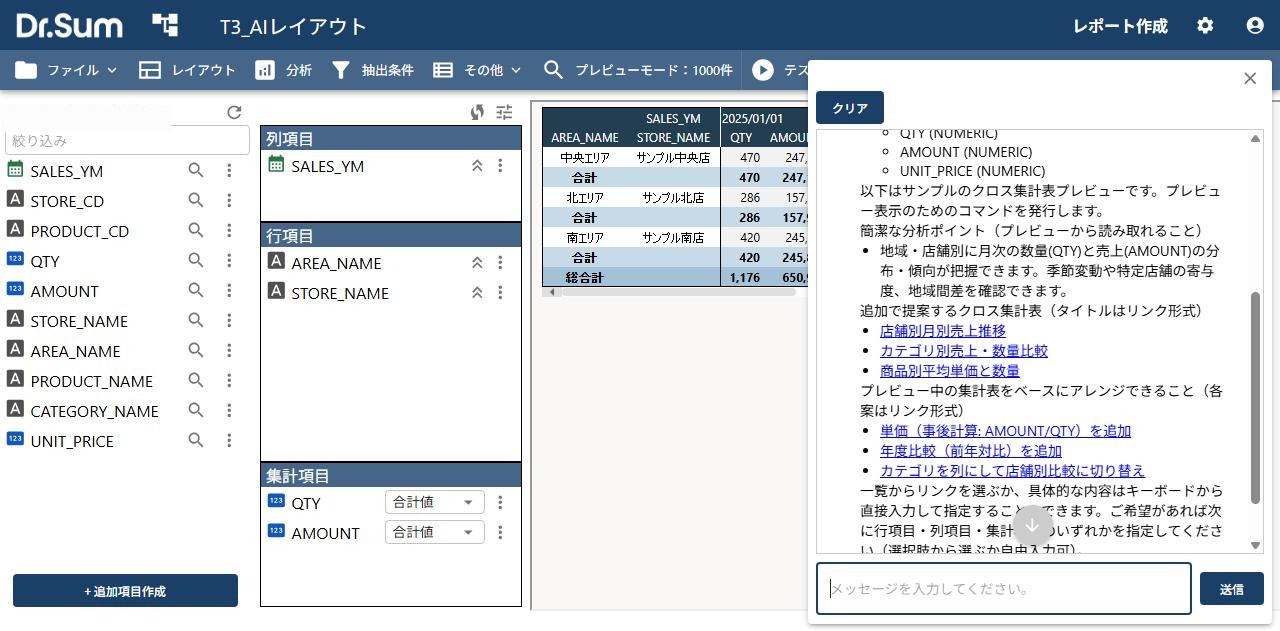Click the レポート作成 button
Viewport: 1280px width, 631px height.
[x=1120, y=26]
